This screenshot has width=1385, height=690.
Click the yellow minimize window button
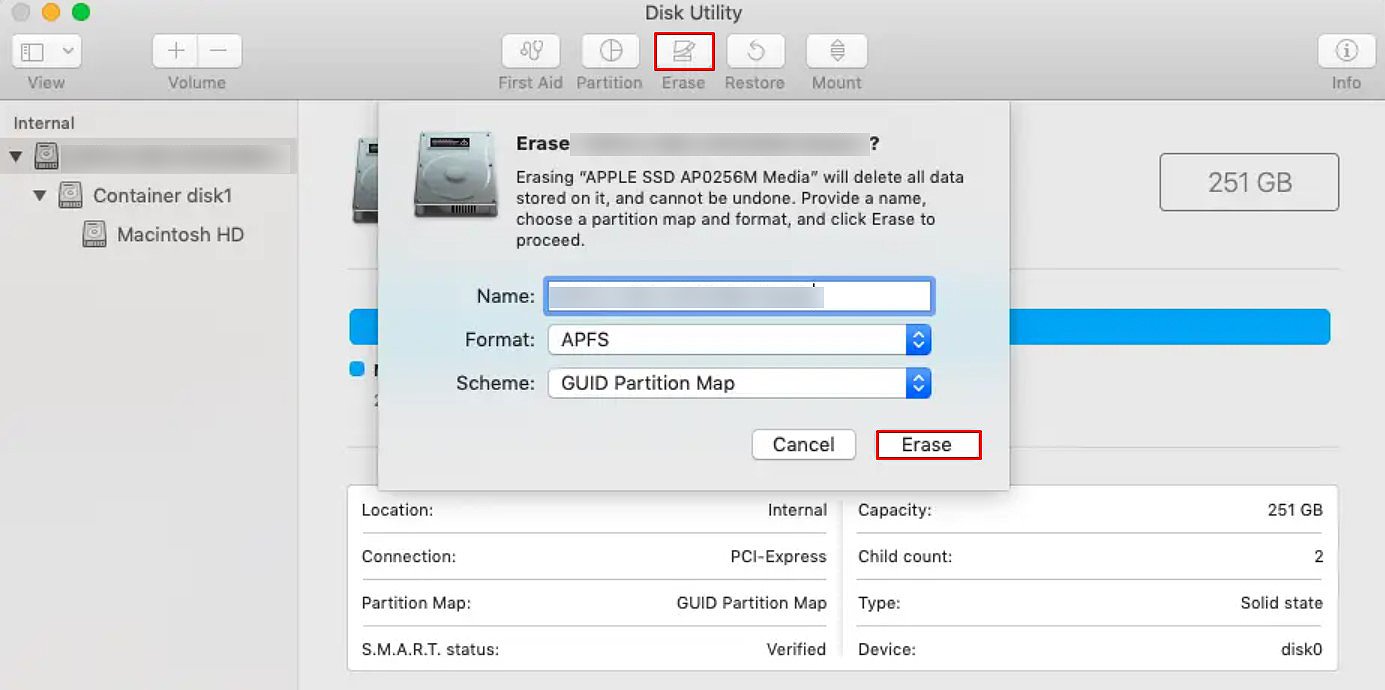tap(50, 12)
